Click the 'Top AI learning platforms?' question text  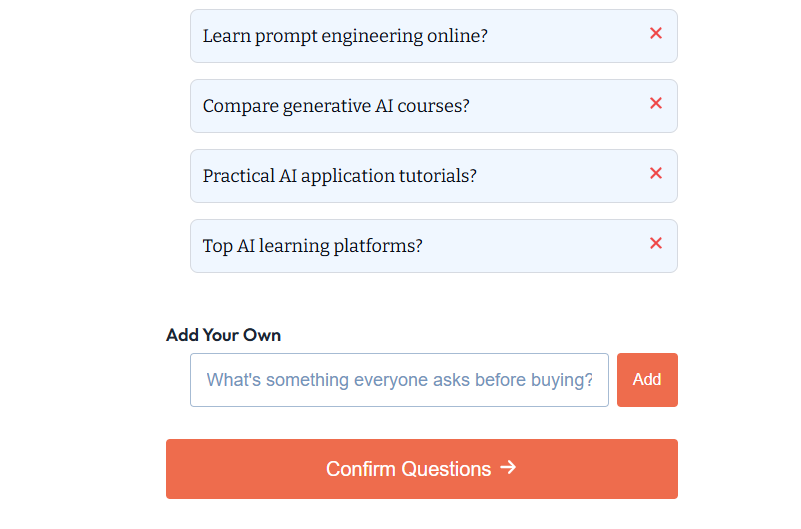[312, 246]
